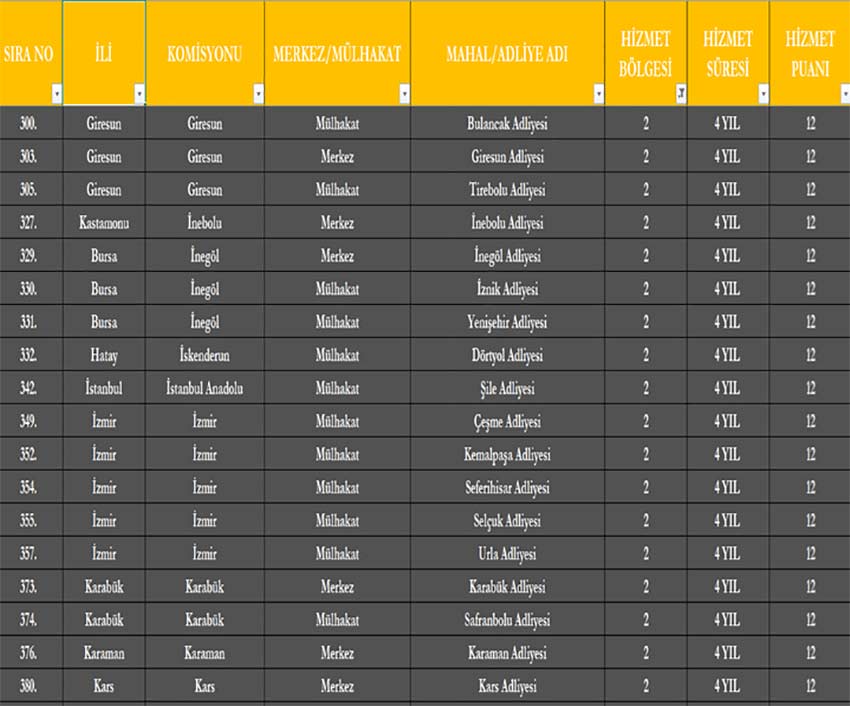Select the Hatay province cell

point(104,355)
